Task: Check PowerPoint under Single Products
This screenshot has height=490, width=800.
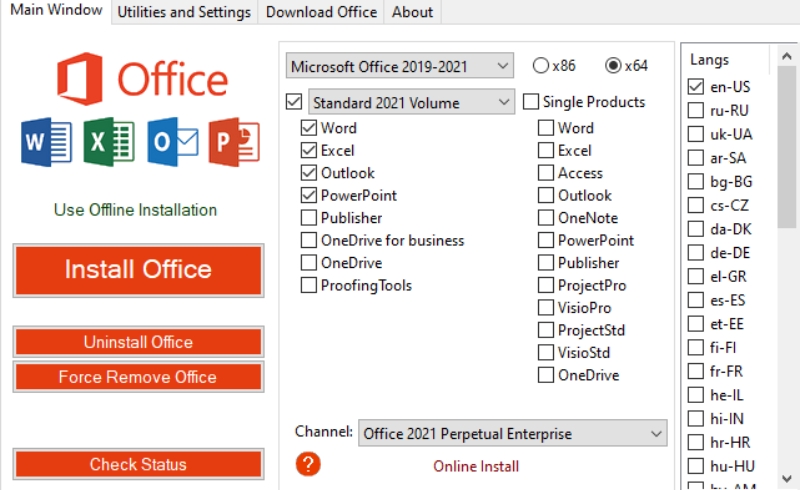Action: click(x=546, y=240)
